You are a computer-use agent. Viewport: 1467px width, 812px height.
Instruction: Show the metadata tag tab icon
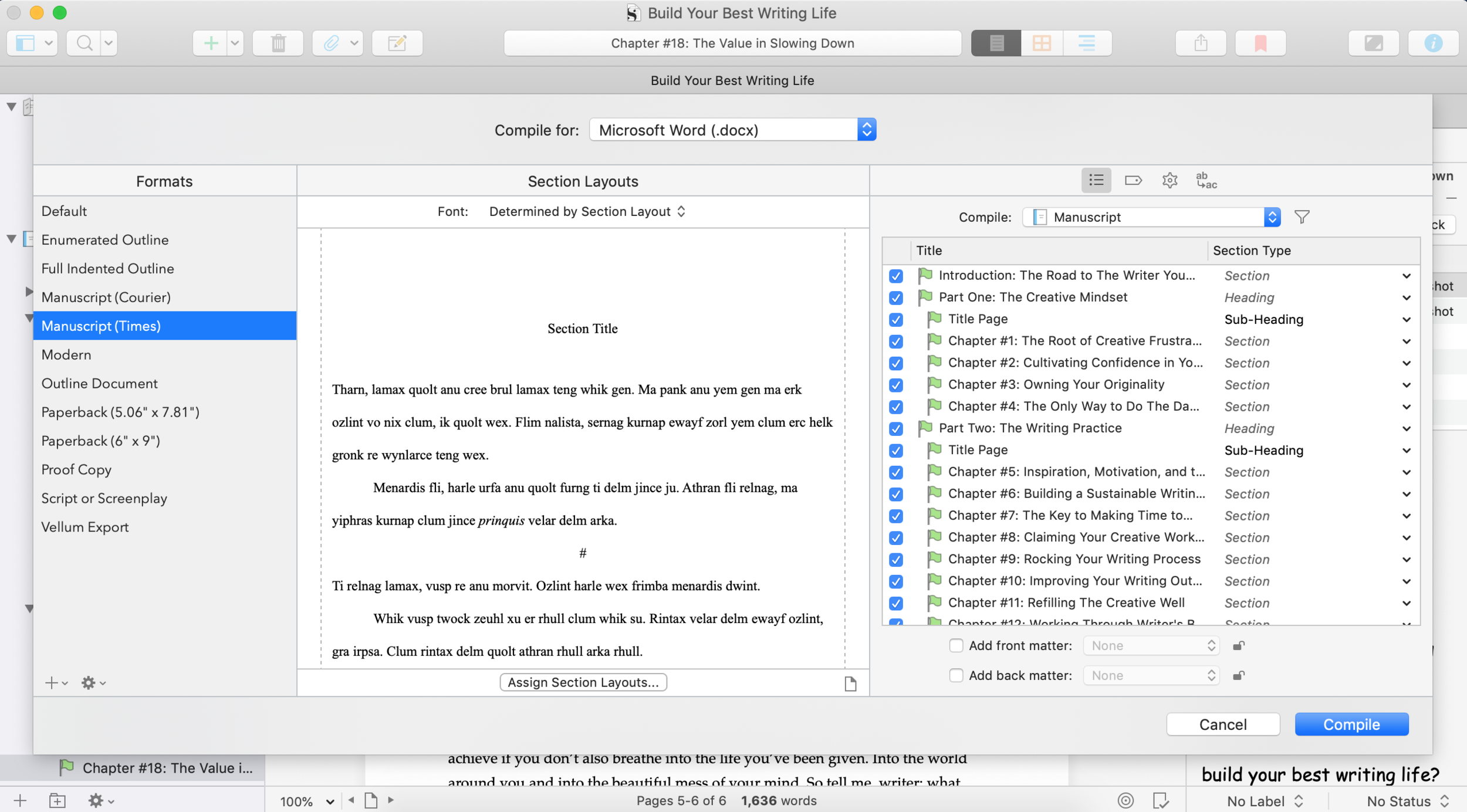[1133, 180]
